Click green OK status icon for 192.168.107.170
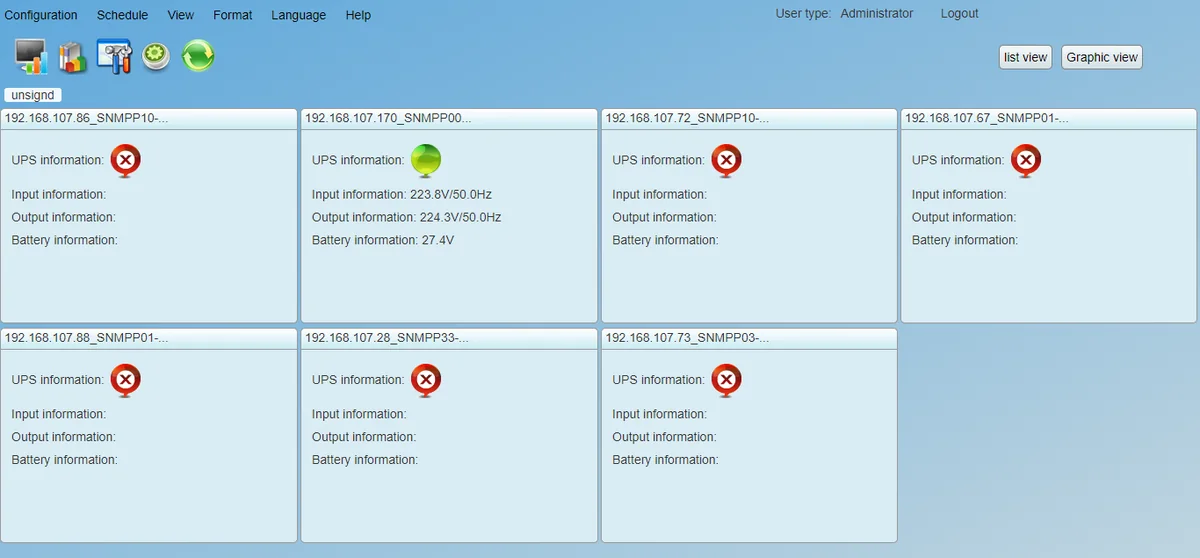The height and width of the screenshot is (558, 1200). (426, 161)
